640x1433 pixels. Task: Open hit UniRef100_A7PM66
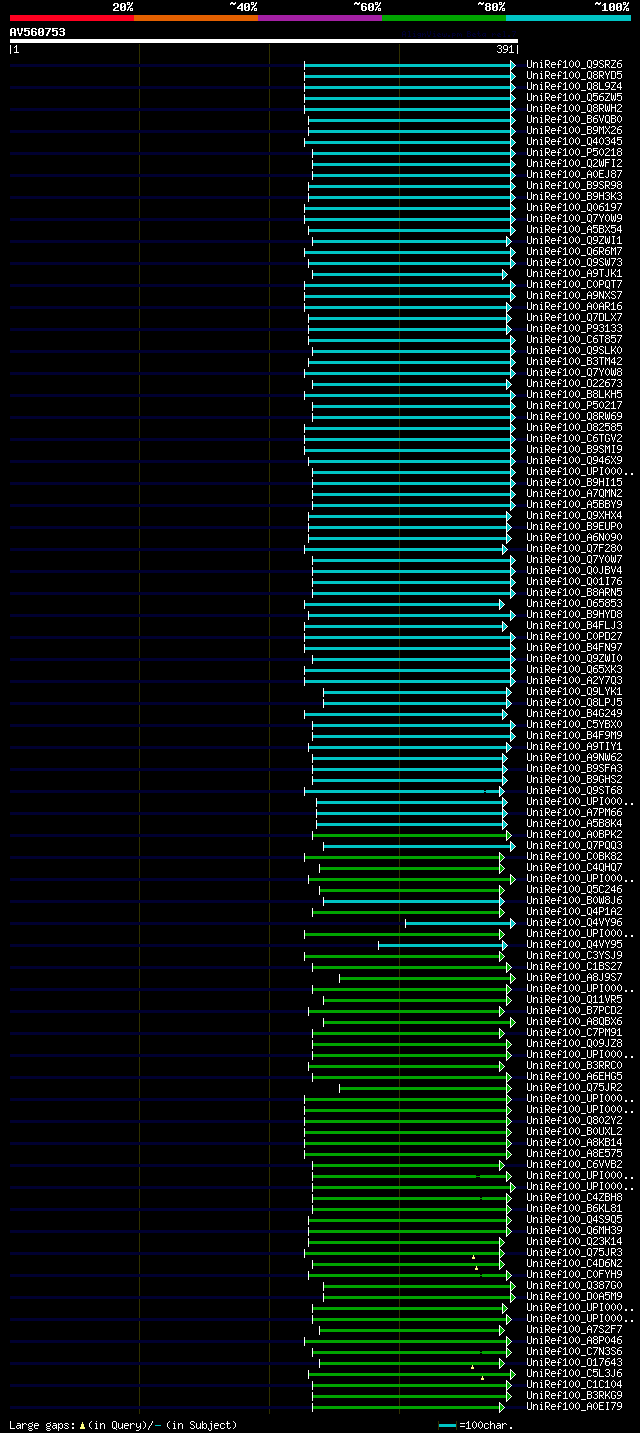click(575, 812)
